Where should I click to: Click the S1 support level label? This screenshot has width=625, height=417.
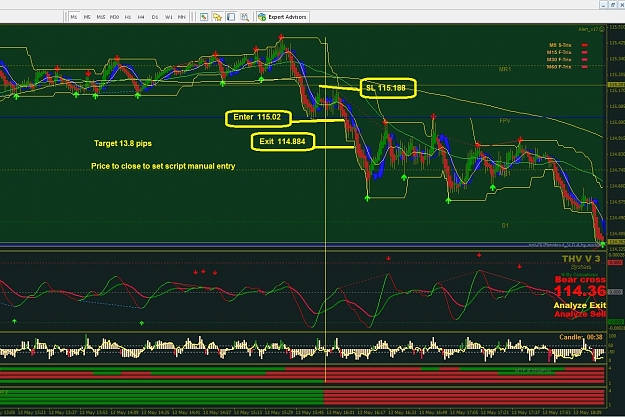pos(505,226)
